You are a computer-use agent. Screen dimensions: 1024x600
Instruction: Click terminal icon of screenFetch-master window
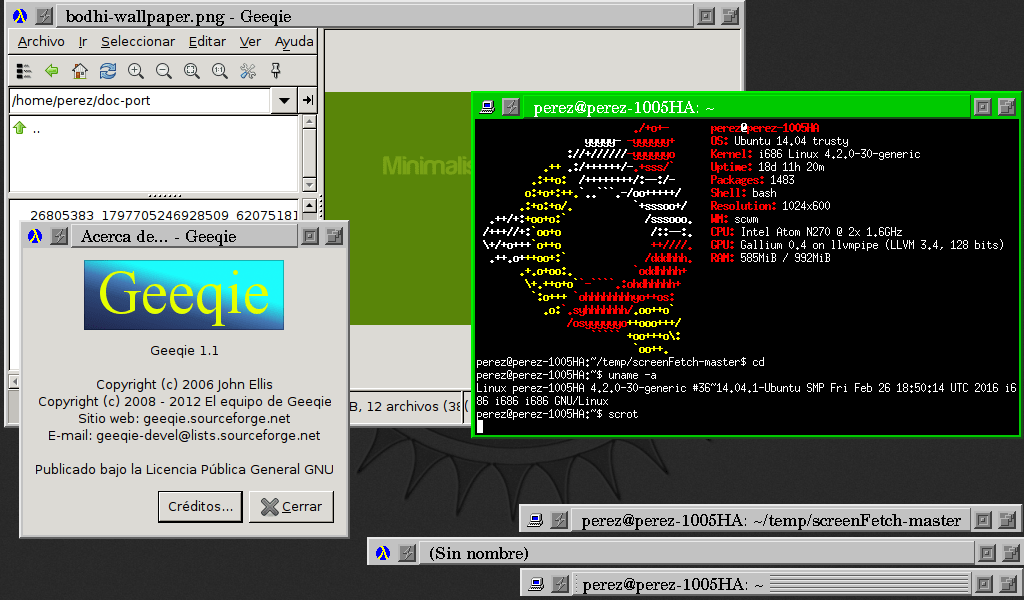click(535, 520)
